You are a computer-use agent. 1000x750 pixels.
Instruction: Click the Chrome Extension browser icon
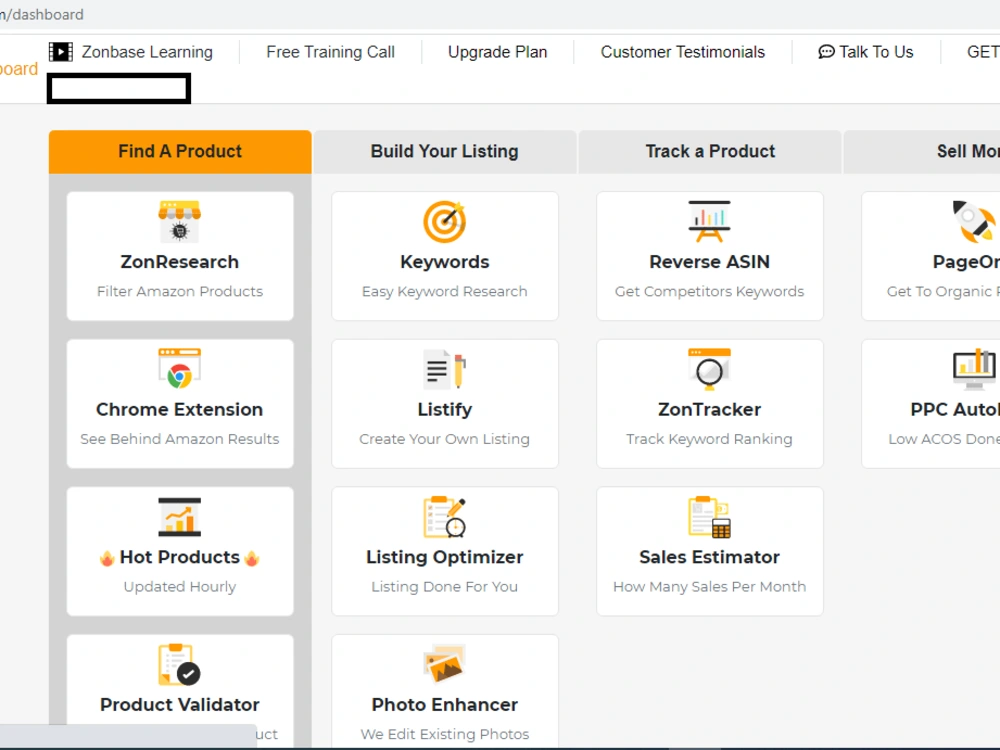coord(180,369)
